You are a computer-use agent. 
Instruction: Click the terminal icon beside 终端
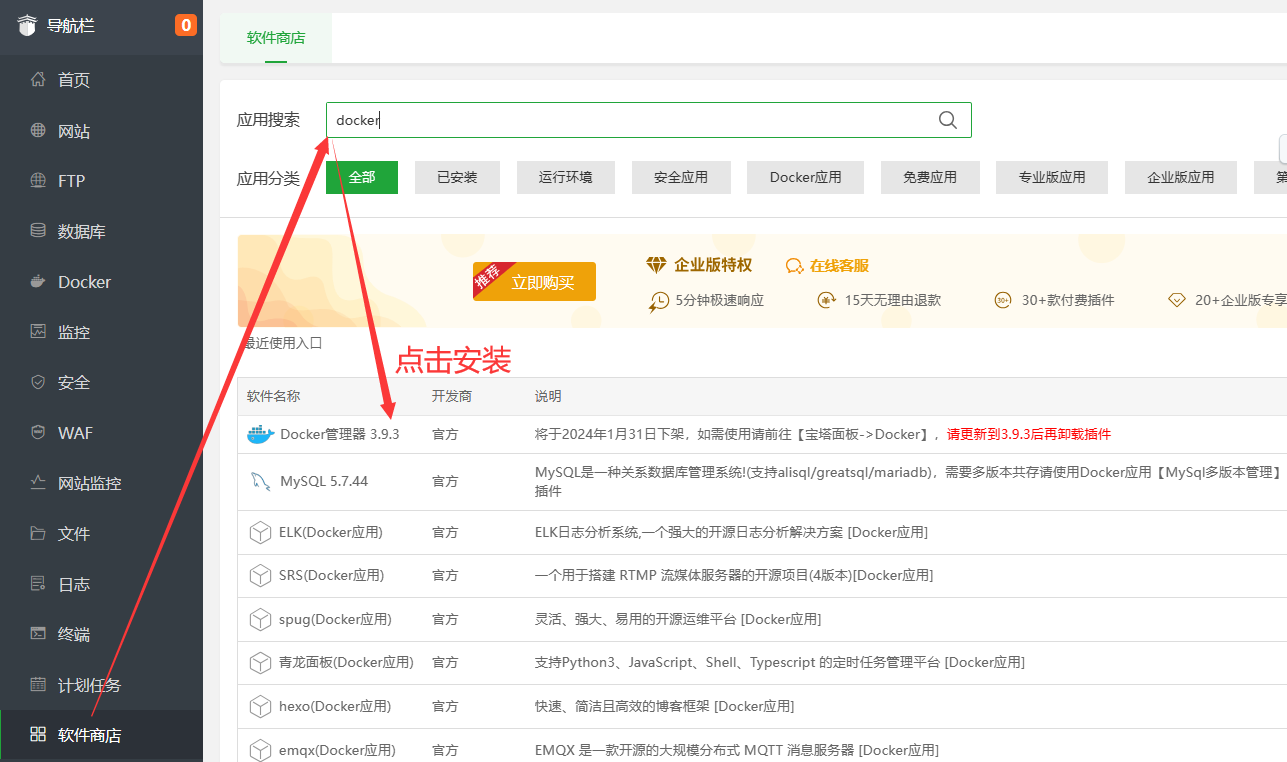click(x=38, y=634)
